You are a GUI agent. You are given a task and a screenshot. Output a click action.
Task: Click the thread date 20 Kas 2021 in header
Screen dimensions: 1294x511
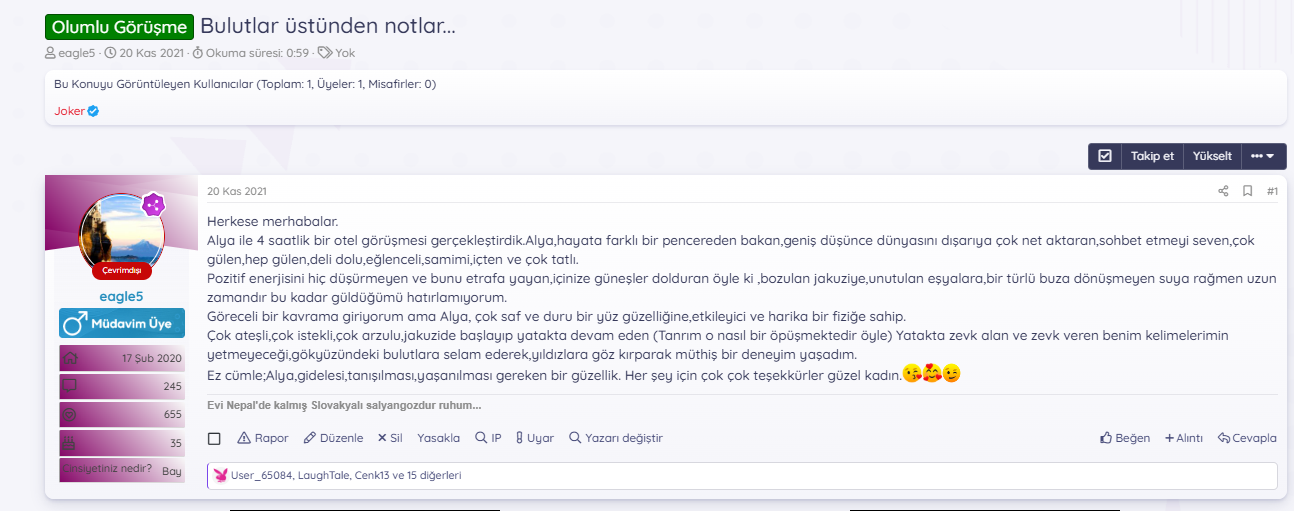click(x=150, y=53)
